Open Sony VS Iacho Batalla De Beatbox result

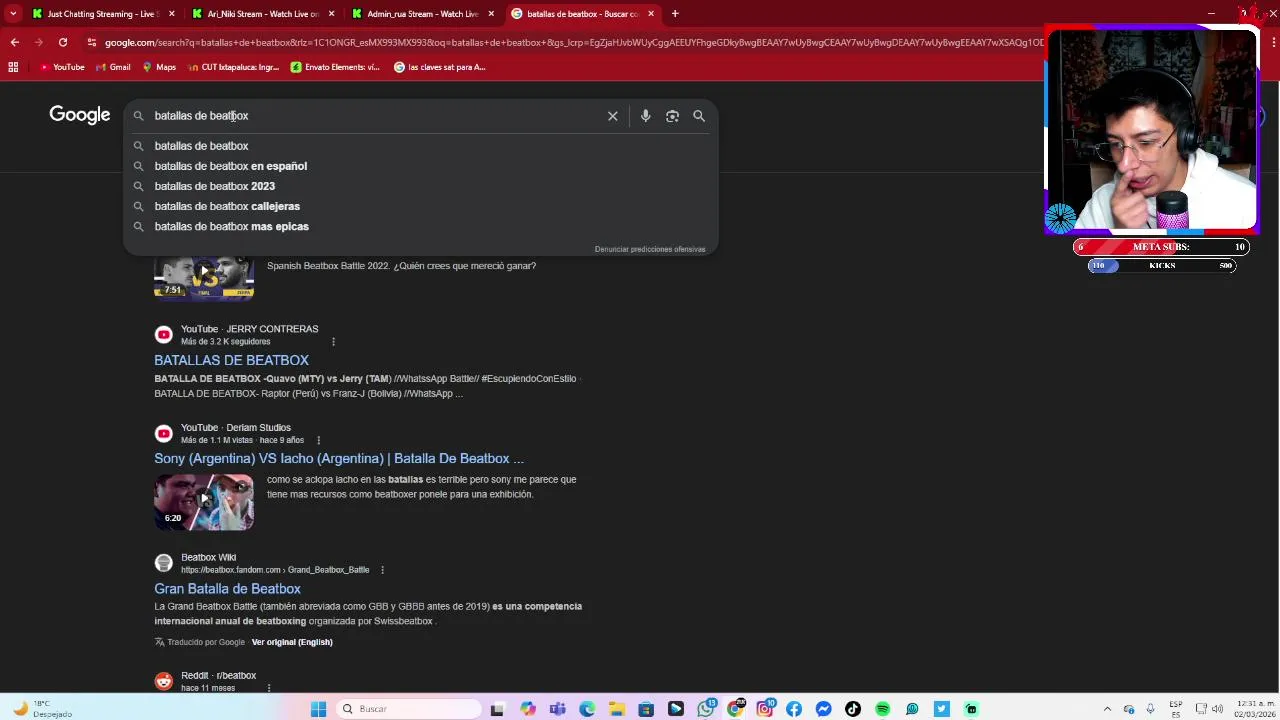(339, 458)
